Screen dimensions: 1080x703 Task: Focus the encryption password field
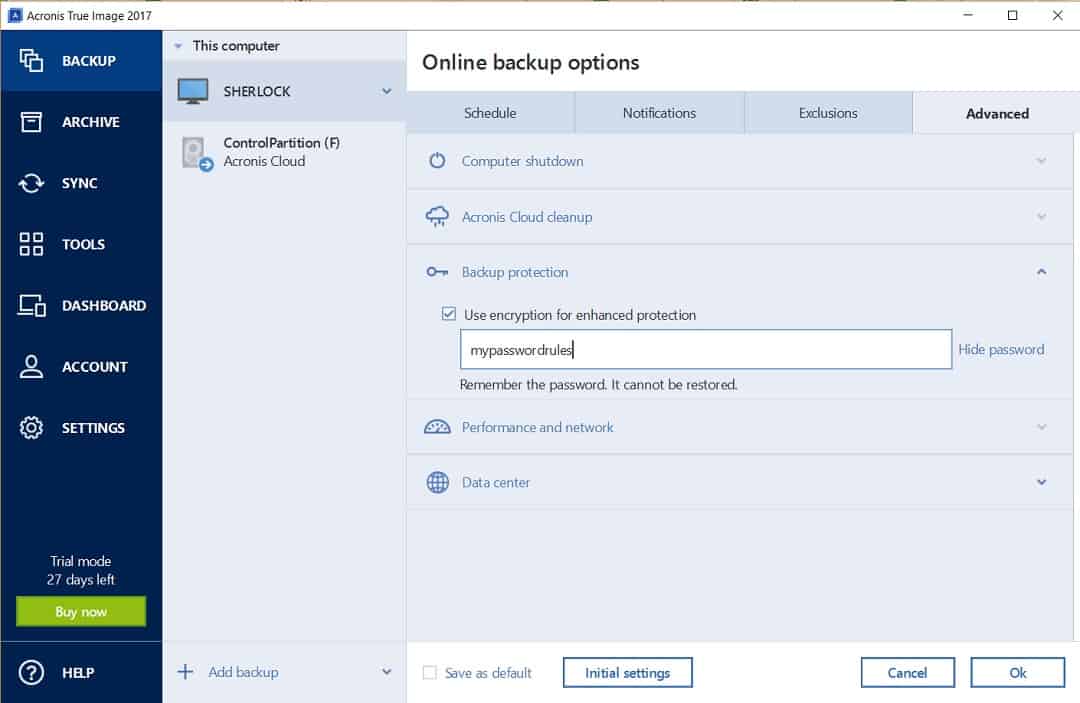pos(705,349)
